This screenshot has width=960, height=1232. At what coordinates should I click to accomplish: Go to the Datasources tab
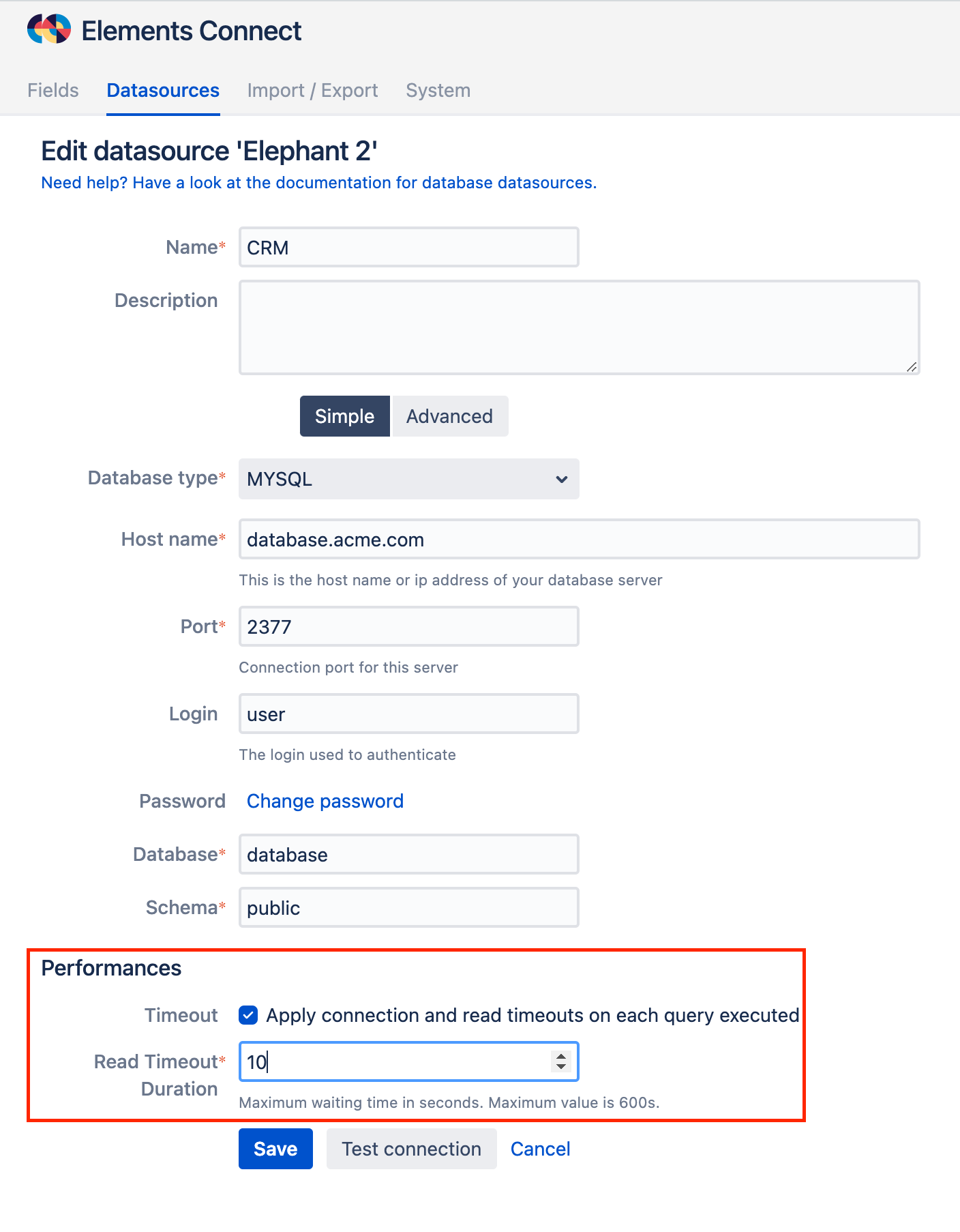[163, 91]
